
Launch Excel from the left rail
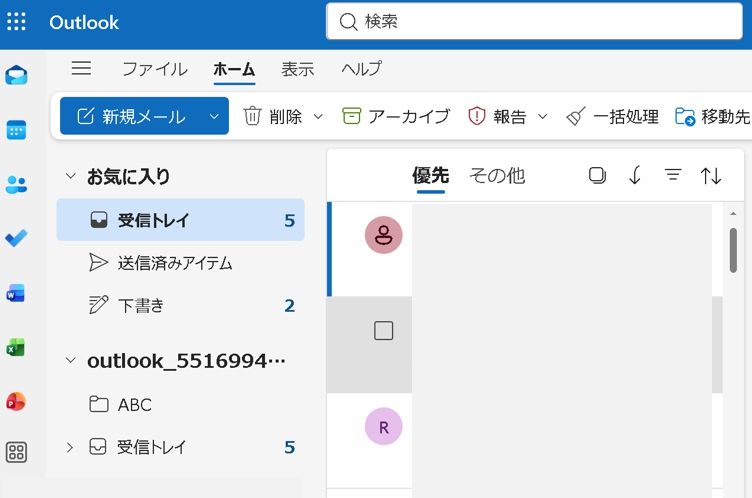pos(17,347)
